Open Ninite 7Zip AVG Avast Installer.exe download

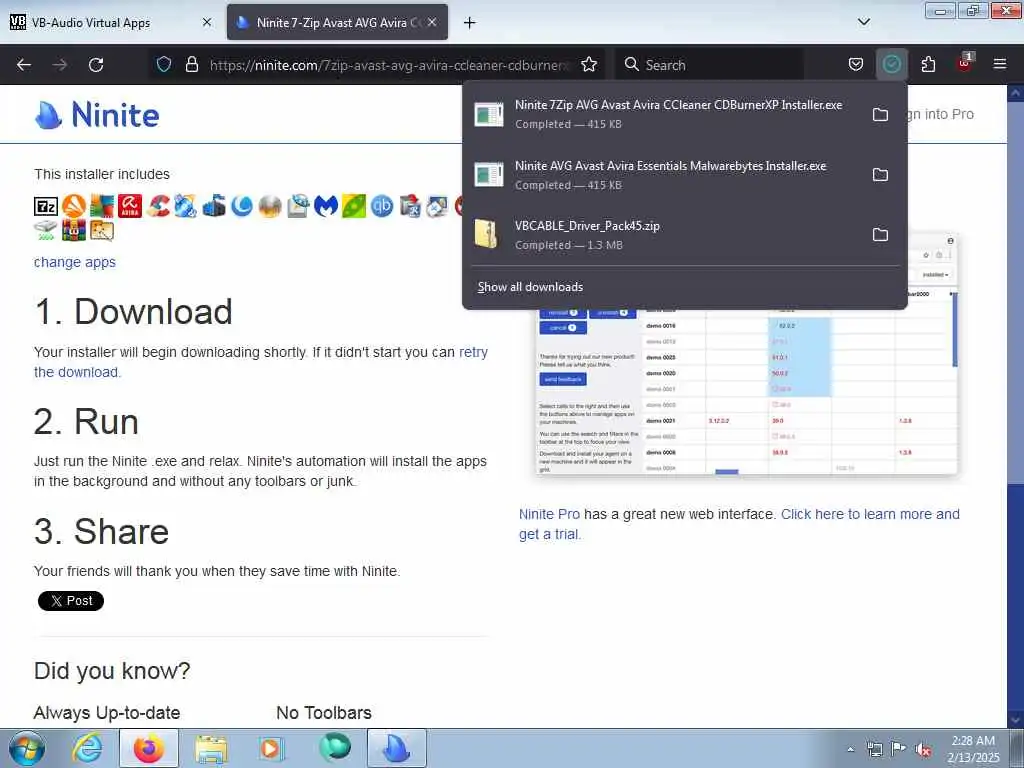(665, 114)
